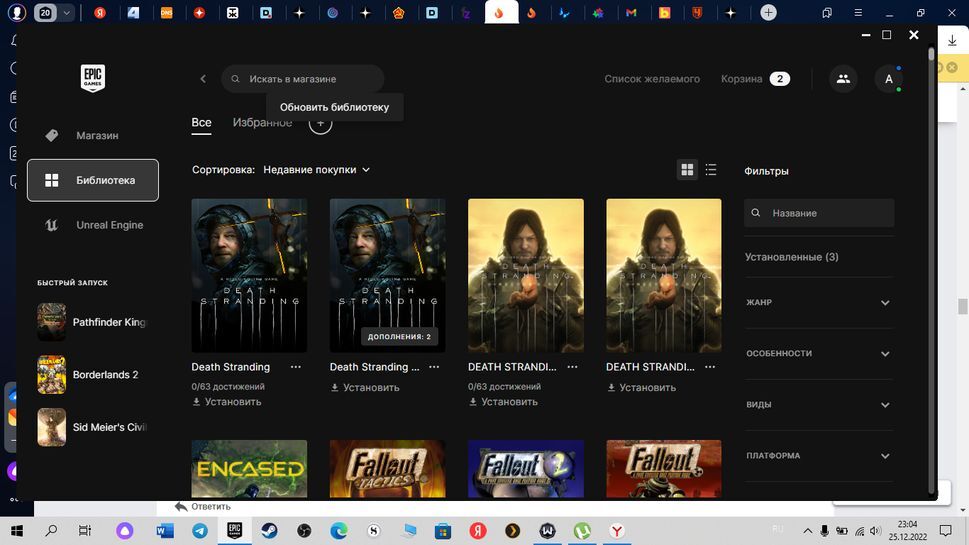Open the friends list icon
The image size is (969, 545).
coord(843,79)
